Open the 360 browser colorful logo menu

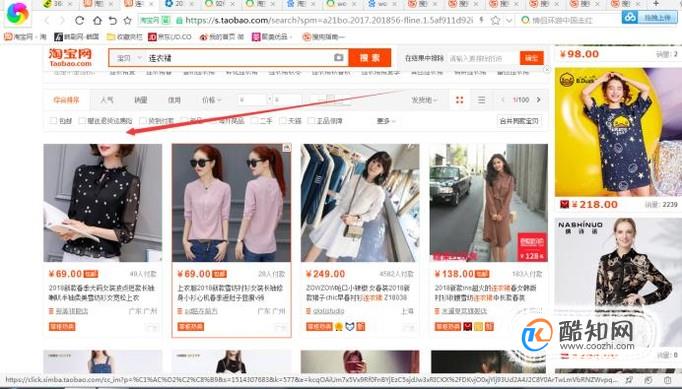tap(17, 13)
